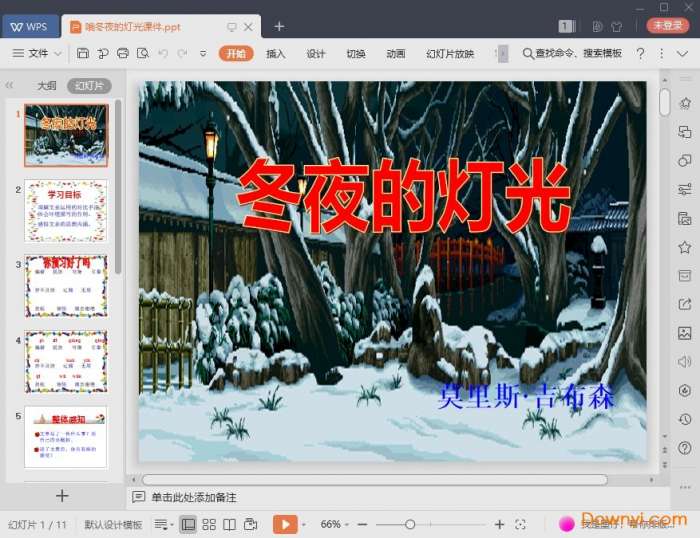Switch slide panel to 幻灯片 view
This screenshot has height=538, width=700.
(x=89, y=85)
